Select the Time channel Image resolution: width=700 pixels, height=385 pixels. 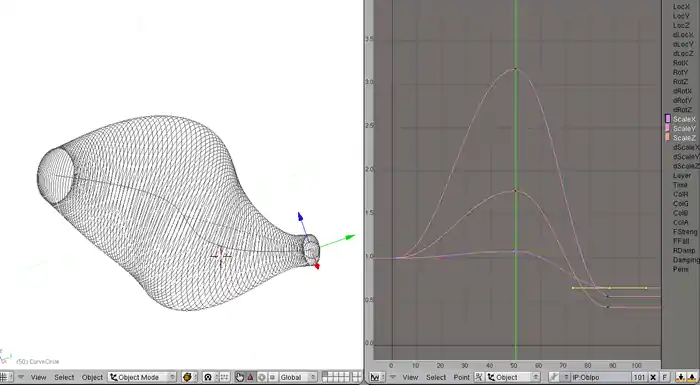(x=680, y=185)
